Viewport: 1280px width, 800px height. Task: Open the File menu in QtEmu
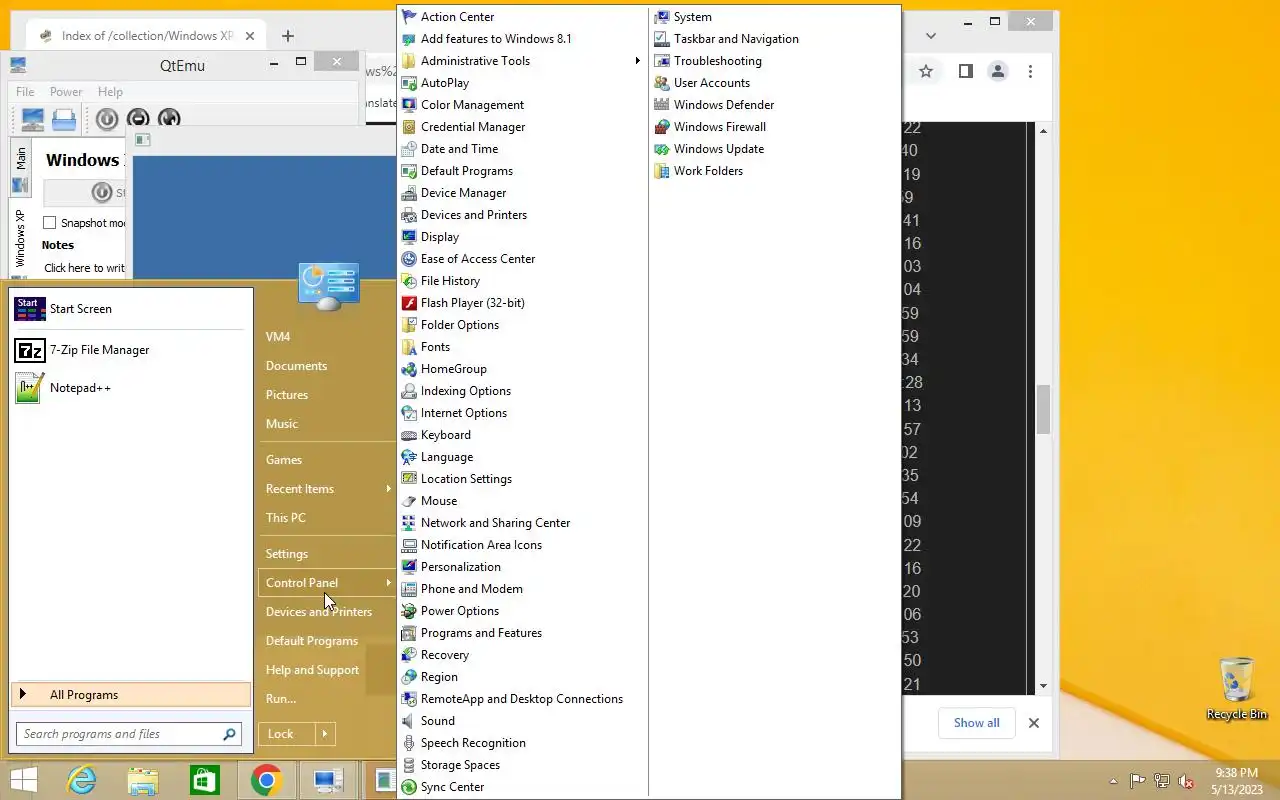25,92
